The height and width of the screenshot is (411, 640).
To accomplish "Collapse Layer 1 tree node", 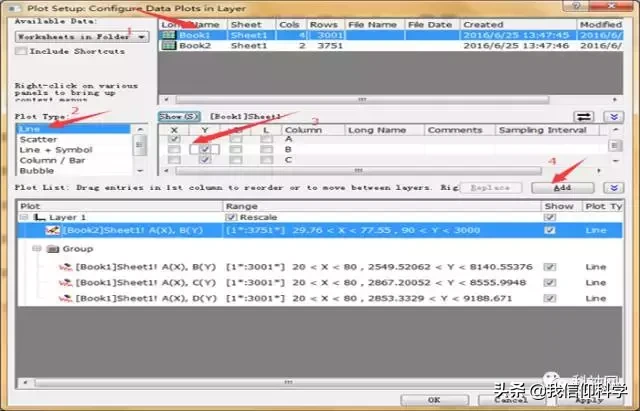I will 24,217.
